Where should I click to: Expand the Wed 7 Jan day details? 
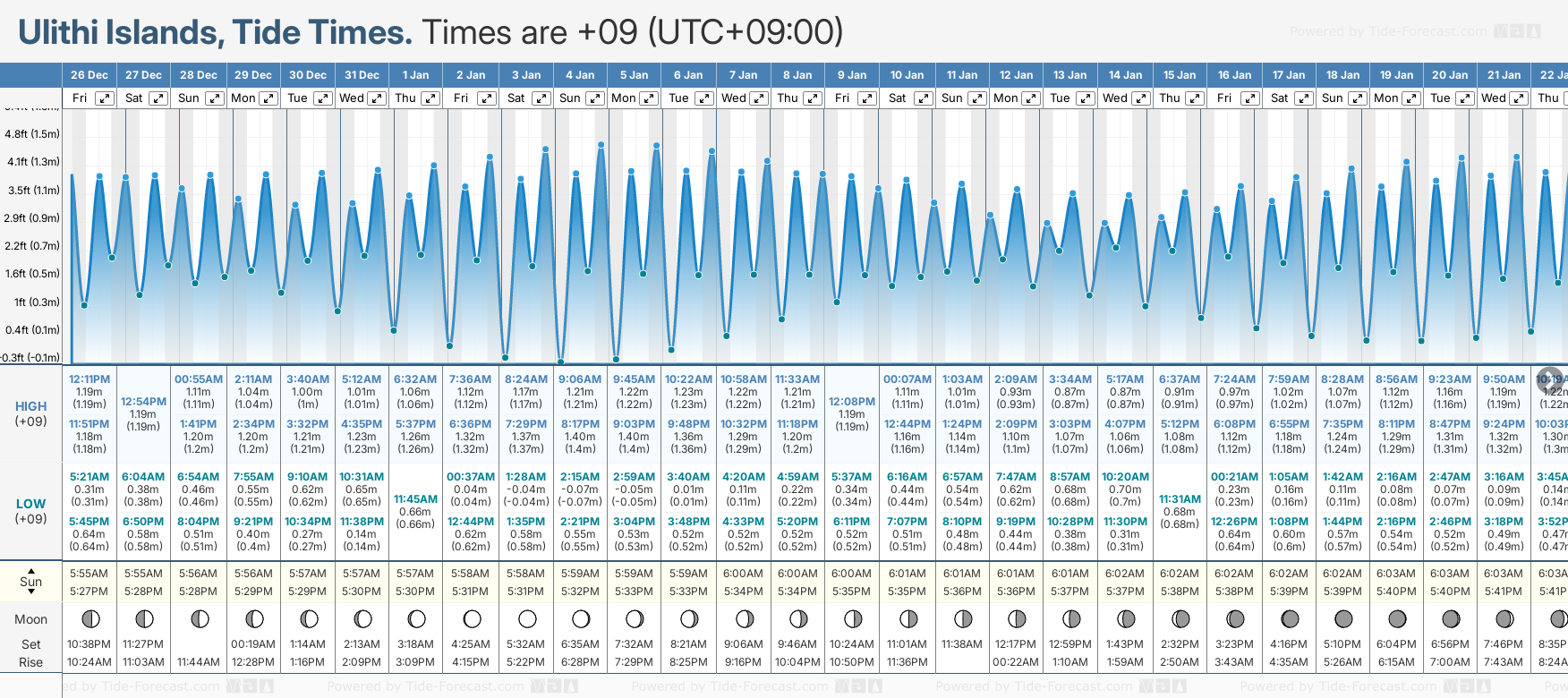(758, 98)
